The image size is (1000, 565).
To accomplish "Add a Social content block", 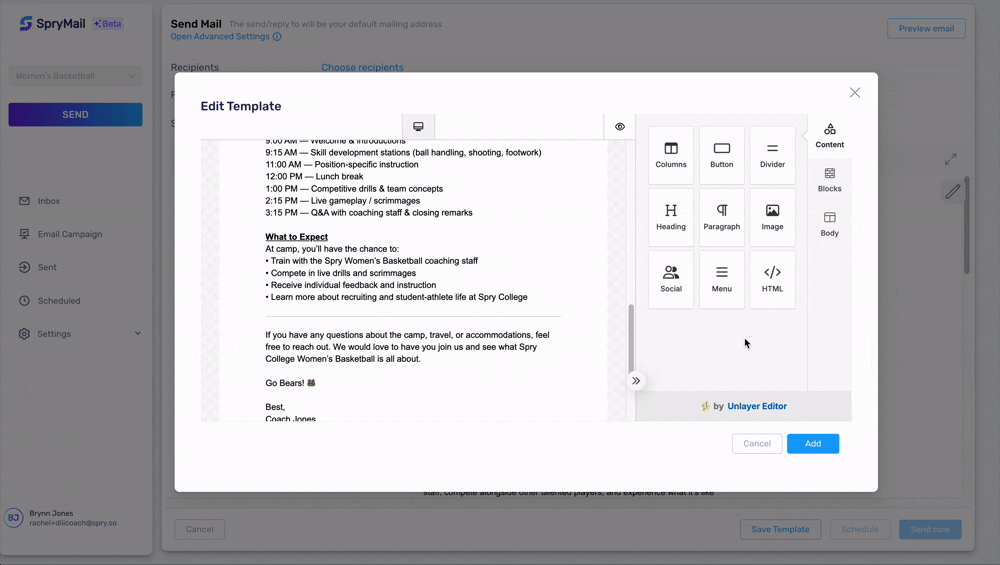I will click(671, 279).
